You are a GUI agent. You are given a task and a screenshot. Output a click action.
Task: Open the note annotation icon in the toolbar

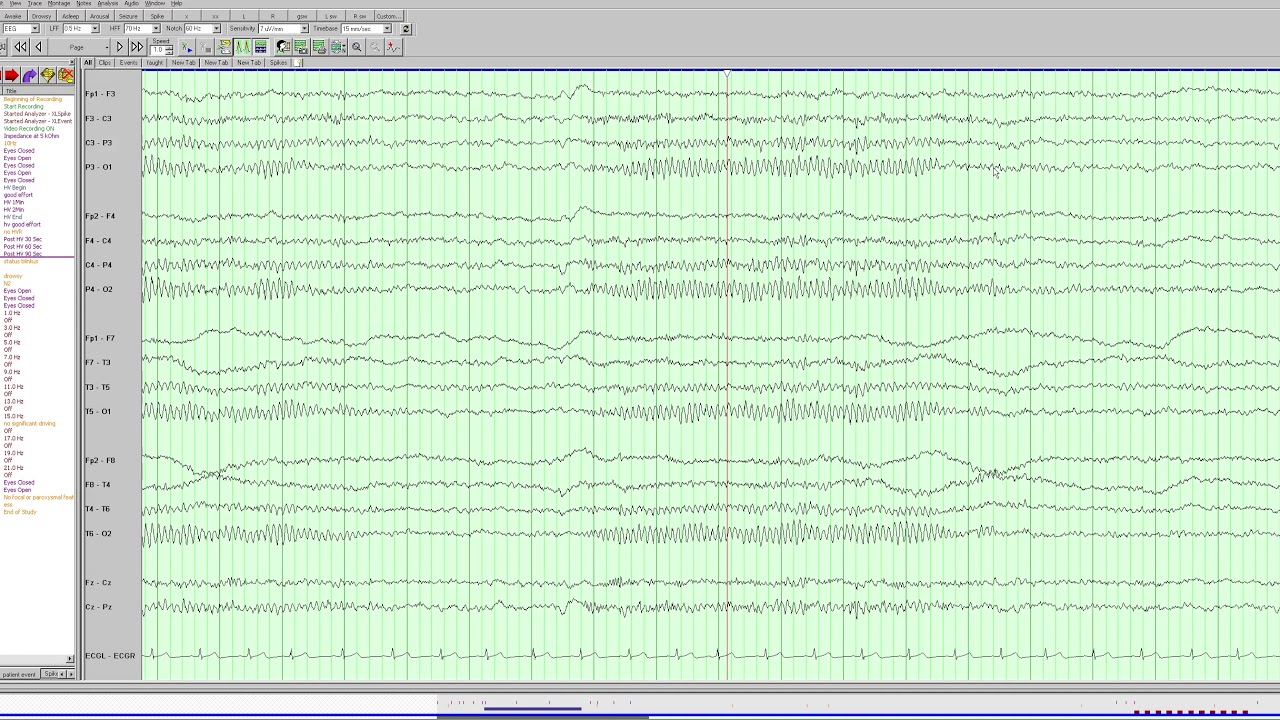[x=225, y=47]
